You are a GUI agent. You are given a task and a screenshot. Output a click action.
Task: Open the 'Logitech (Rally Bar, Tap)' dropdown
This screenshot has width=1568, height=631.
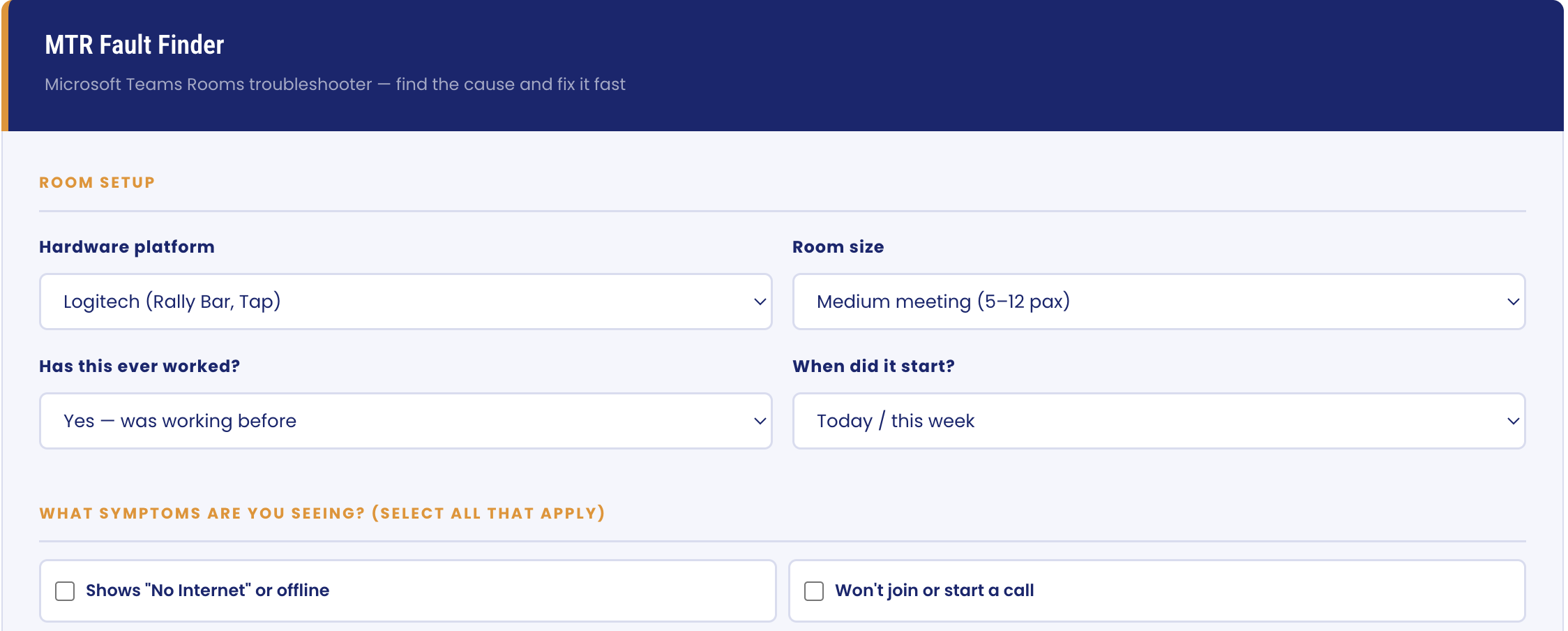tap(405, 302)
